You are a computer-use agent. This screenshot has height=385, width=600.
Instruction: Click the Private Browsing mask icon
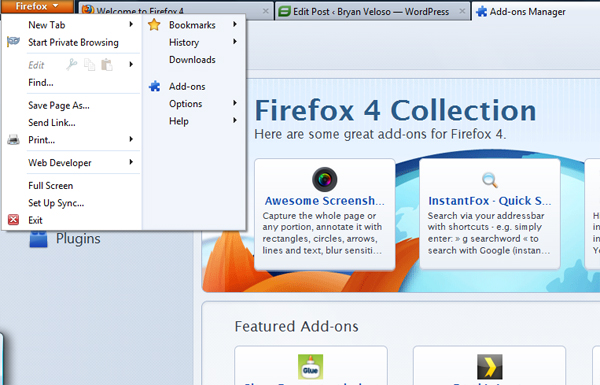[x=13, y=42]
